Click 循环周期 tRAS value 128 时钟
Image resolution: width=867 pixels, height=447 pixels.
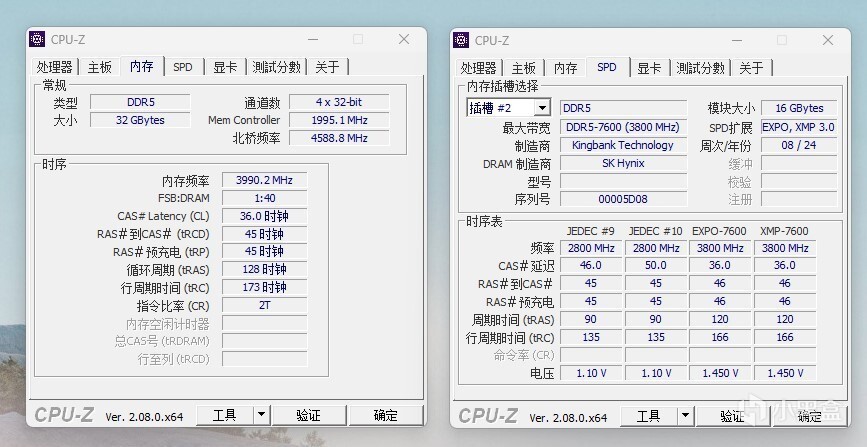264,269
